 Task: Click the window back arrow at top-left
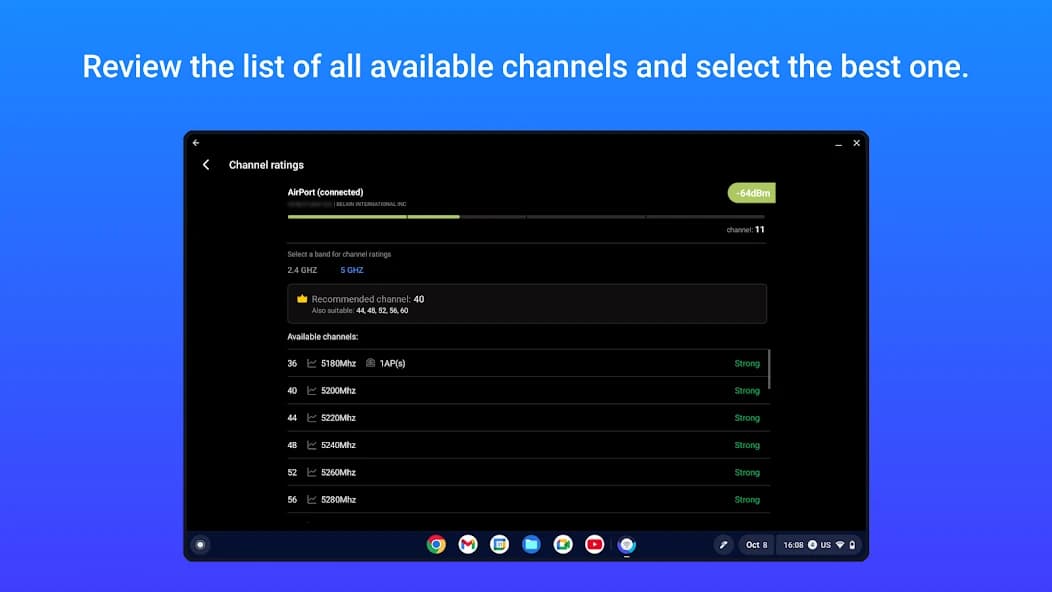click(x=196, y=143)
